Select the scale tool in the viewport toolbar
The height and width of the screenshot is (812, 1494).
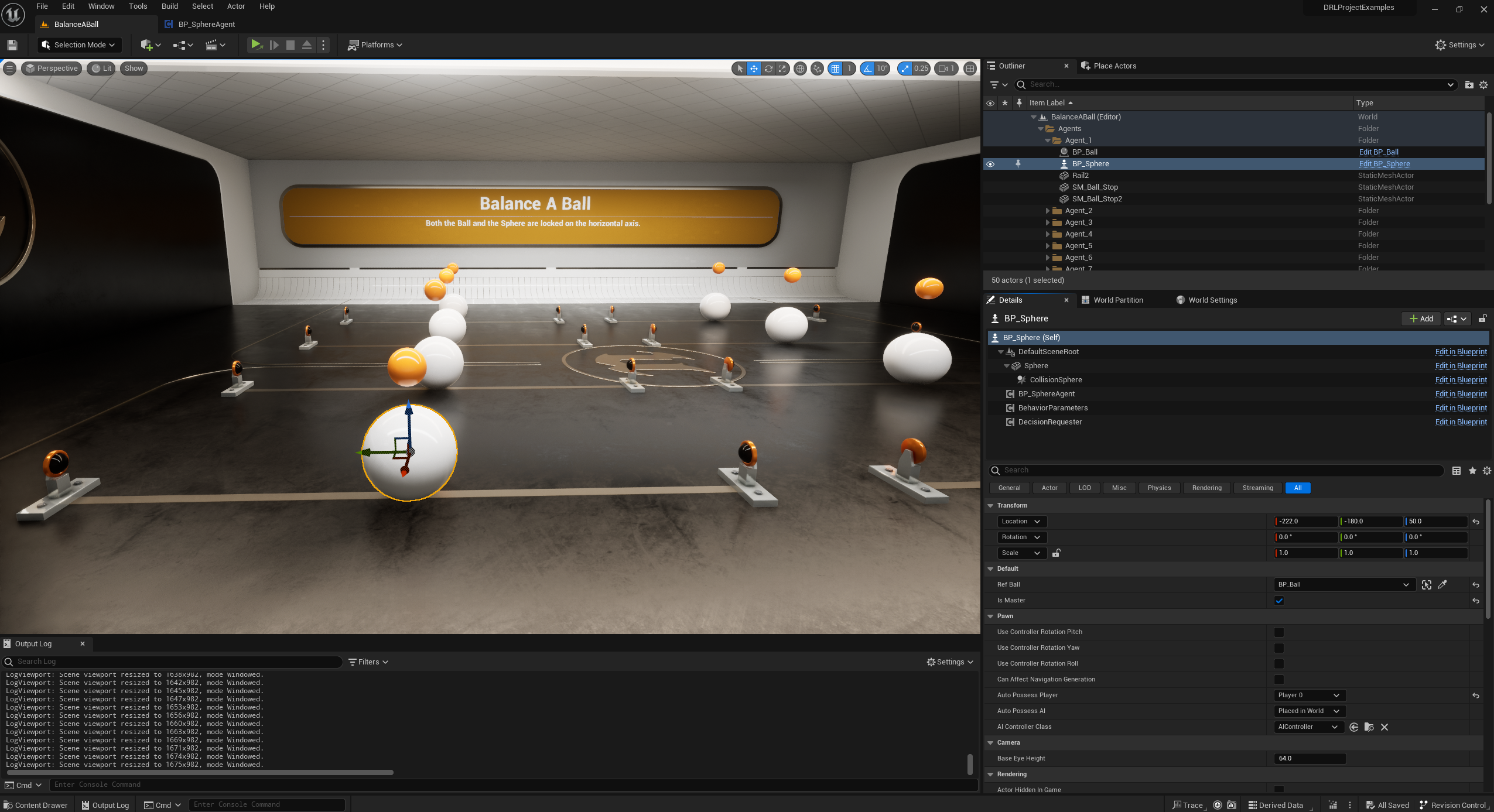[x=782, y=68]
